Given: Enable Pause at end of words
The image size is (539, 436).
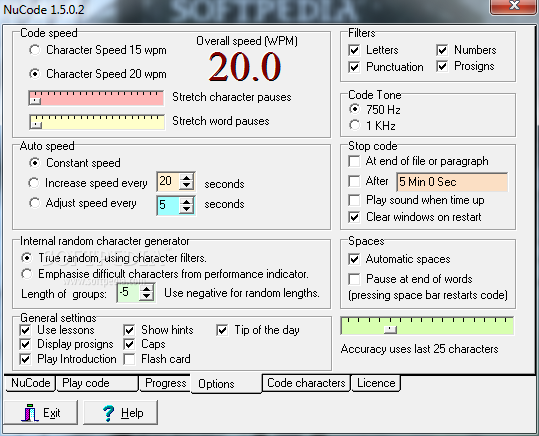Looking at the screenshot, I should point(354,279).
